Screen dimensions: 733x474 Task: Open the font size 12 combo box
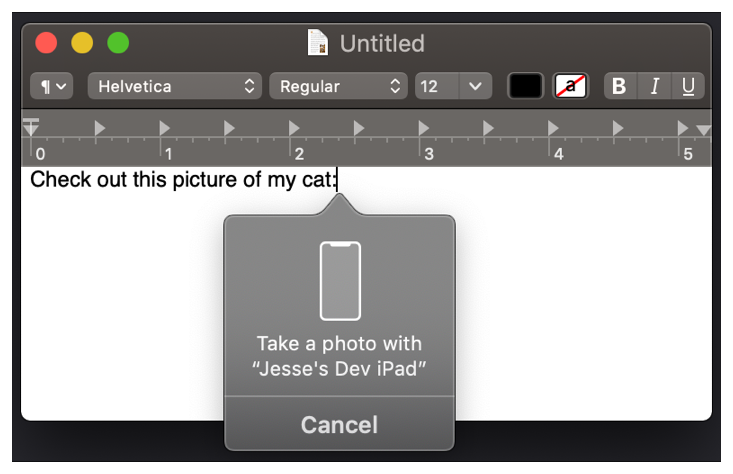click(453, 86)
